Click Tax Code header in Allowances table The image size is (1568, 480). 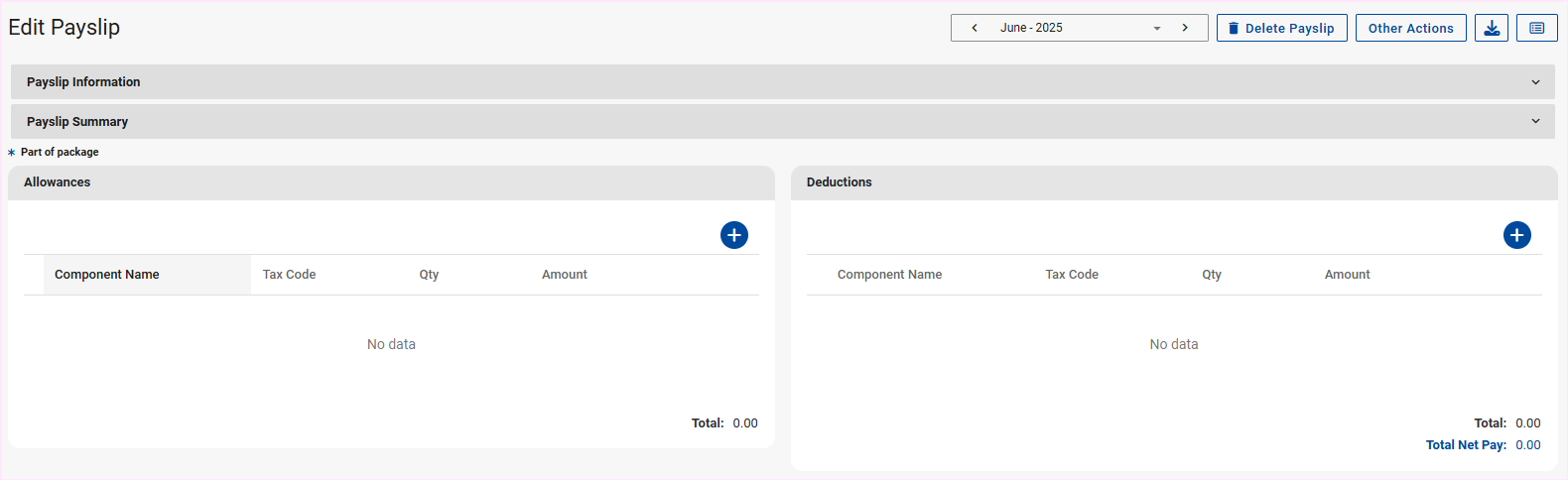click(x=289, y=275)
